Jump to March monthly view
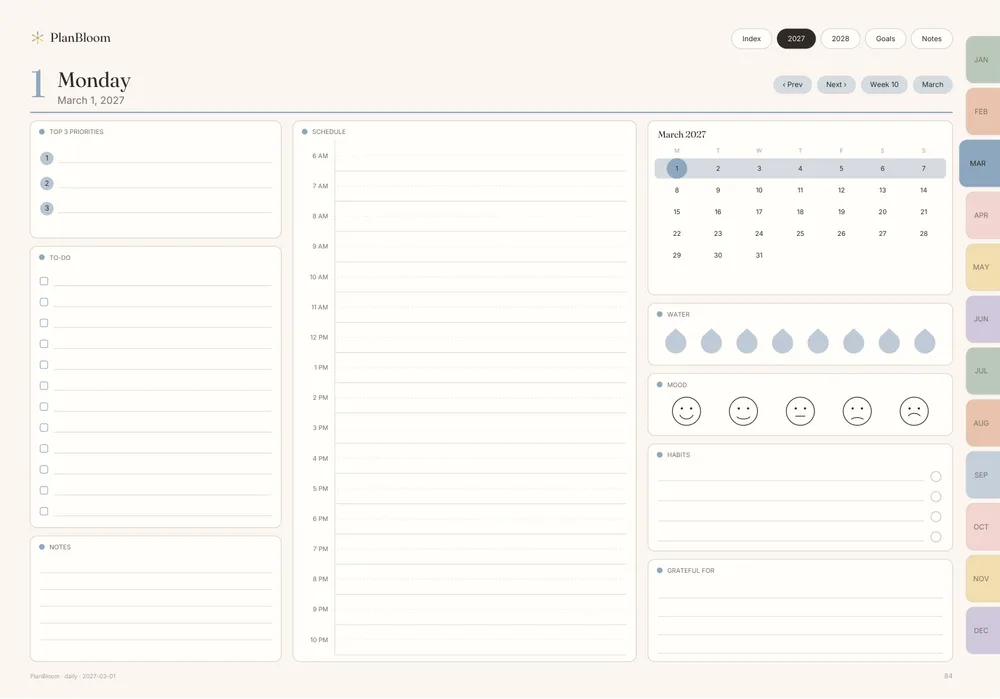The height and width of the screenshot is (699, 1000). pos(932,85)
